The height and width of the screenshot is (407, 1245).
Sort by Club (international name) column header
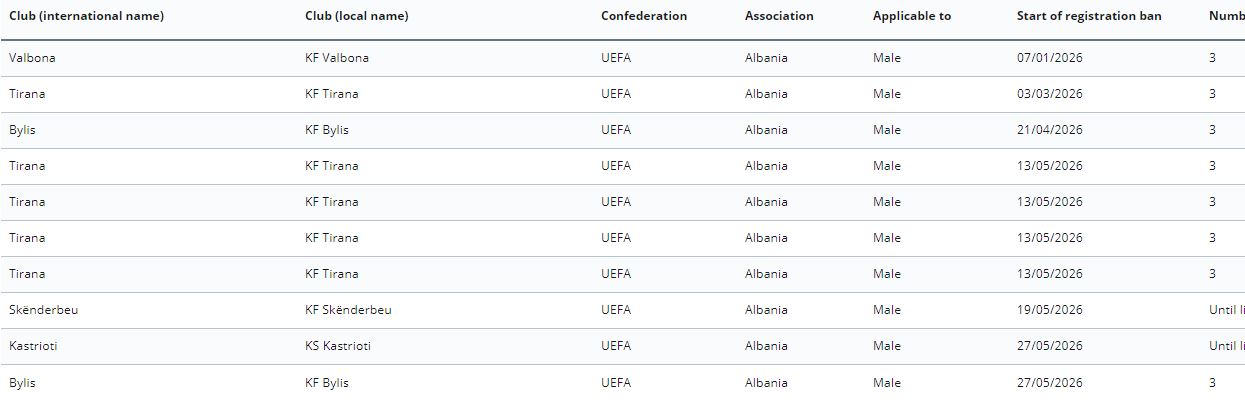[86, 16]
